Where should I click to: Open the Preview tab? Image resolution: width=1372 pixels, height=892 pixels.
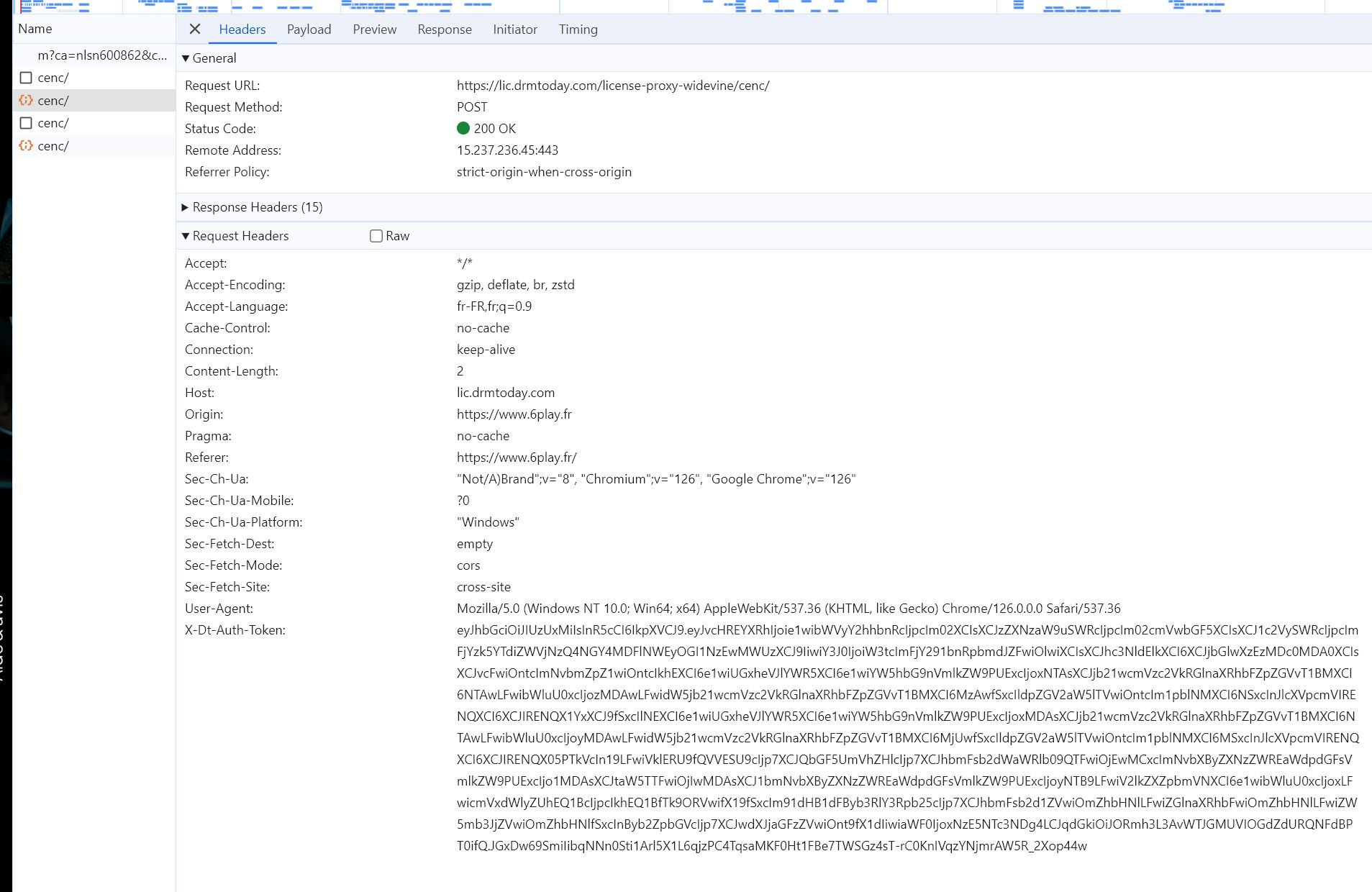pos(374,29)
